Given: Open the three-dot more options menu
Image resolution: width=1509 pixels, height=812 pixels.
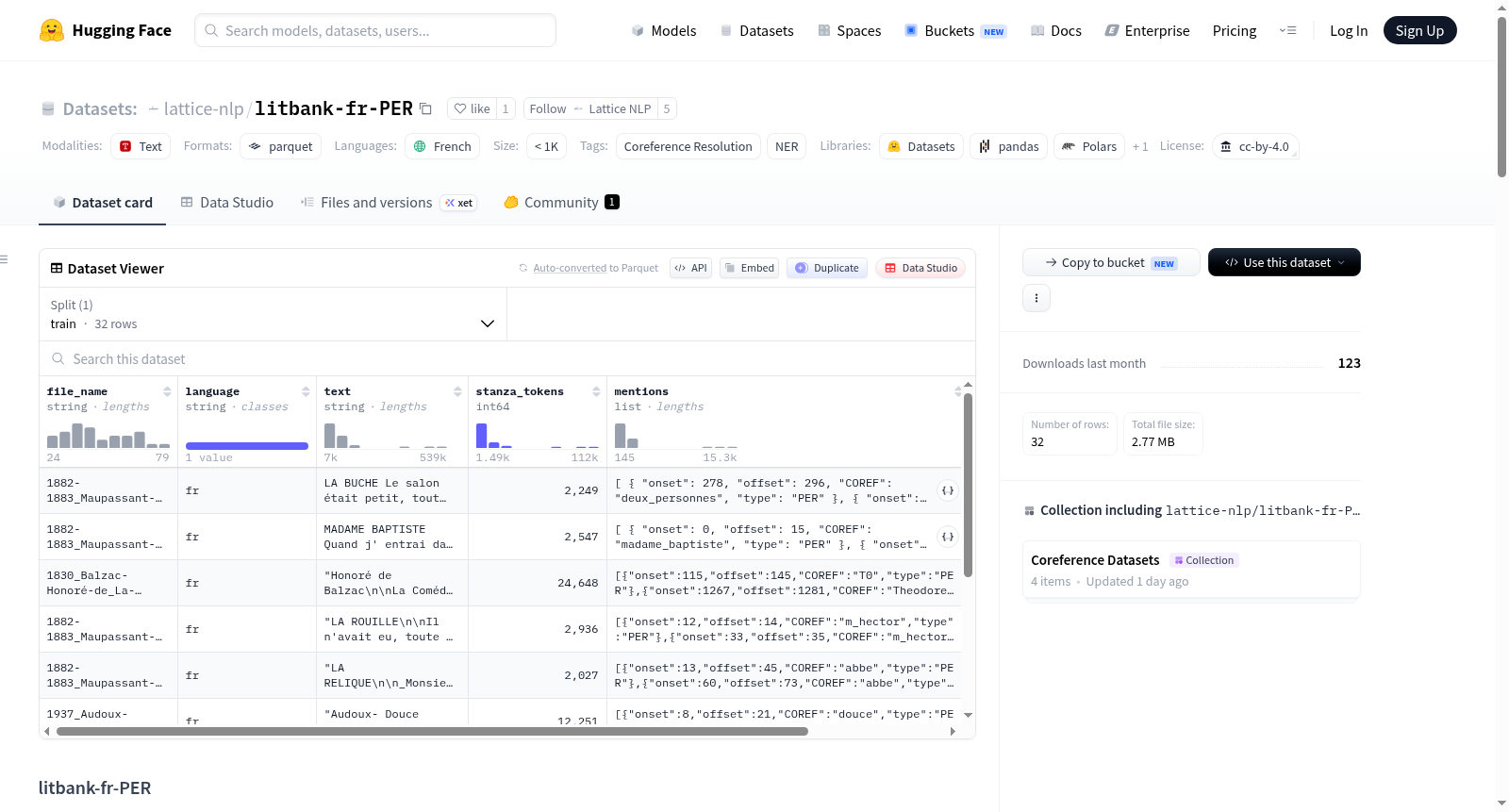Looking at the screenshot, I should coord(1036,298).
